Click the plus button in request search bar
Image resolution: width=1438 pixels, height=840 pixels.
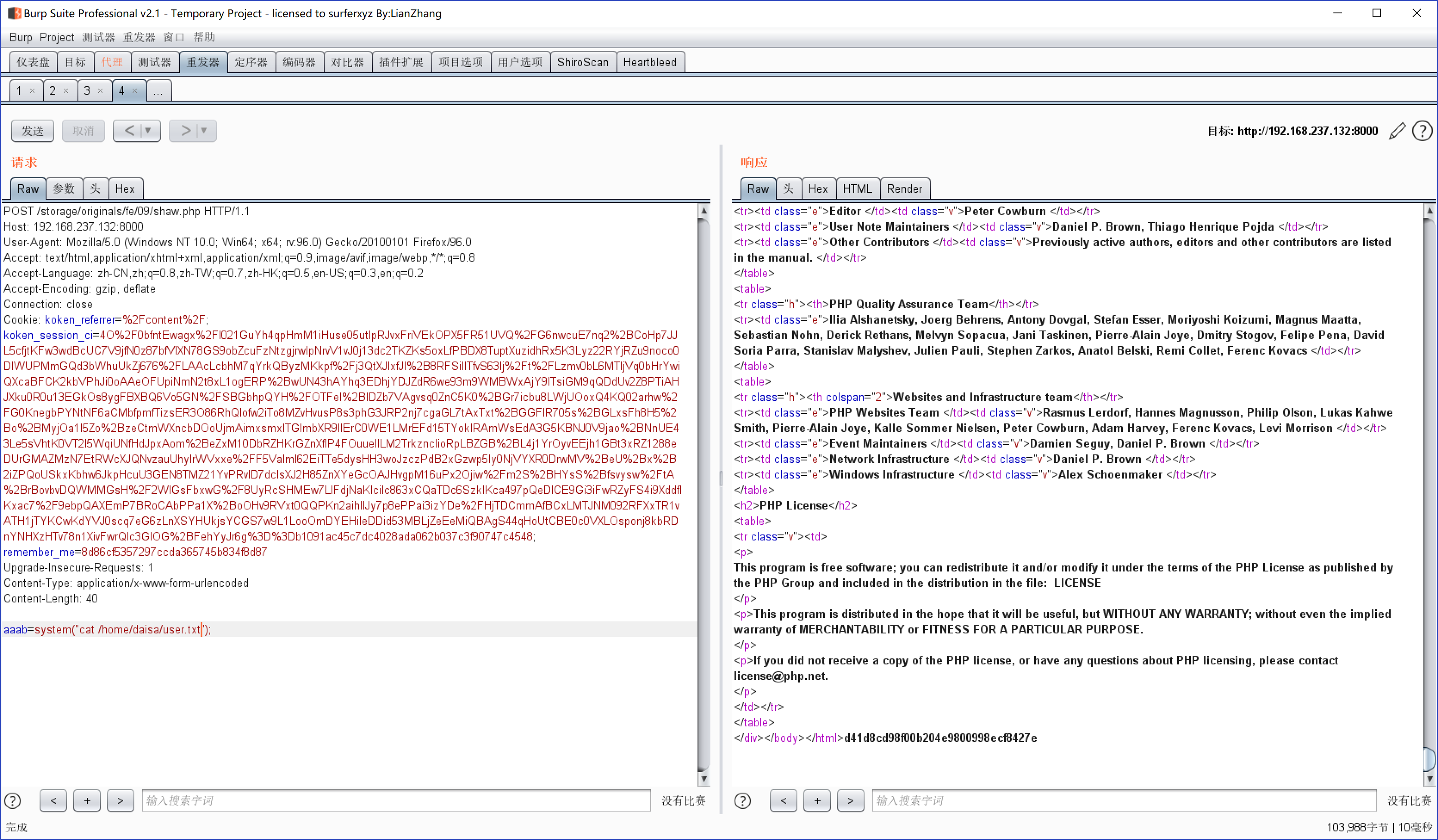87,801
